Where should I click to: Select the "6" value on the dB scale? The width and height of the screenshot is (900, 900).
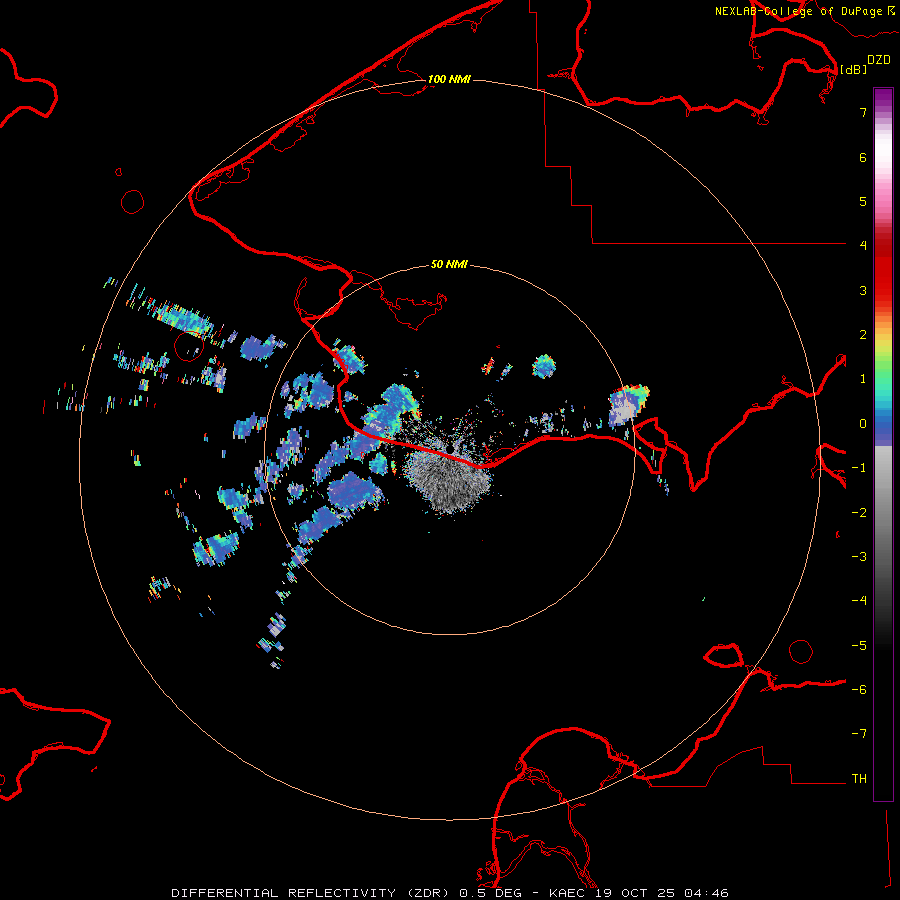point(863,157)
